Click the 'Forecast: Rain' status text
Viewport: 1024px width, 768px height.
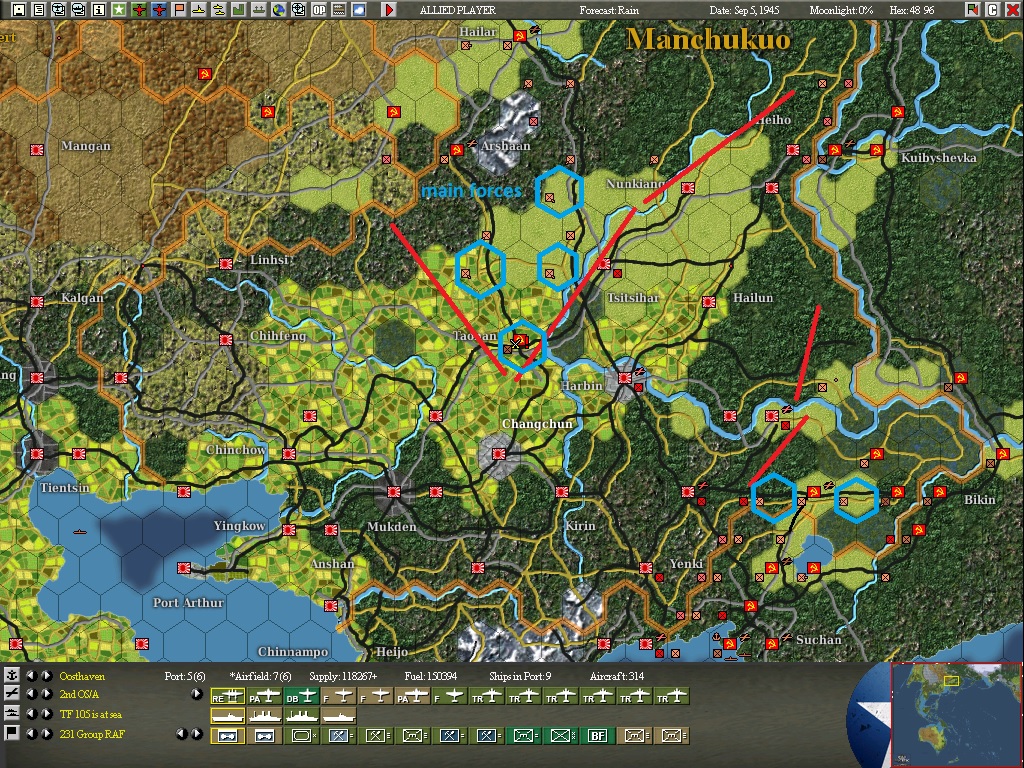click(x=609, y=10)
